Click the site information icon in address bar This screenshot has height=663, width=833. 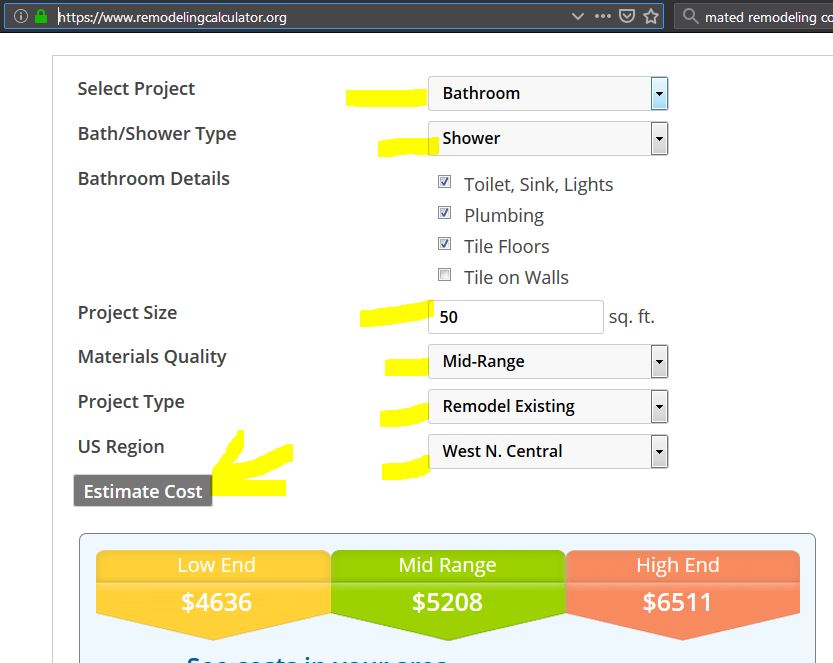[x=20, y=16]
